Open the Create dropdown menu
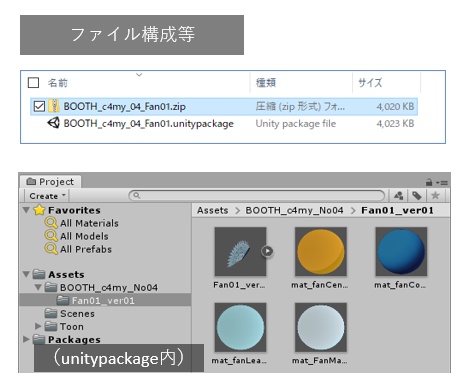Screen dimensions: 471x384 [x=47, y=196]
